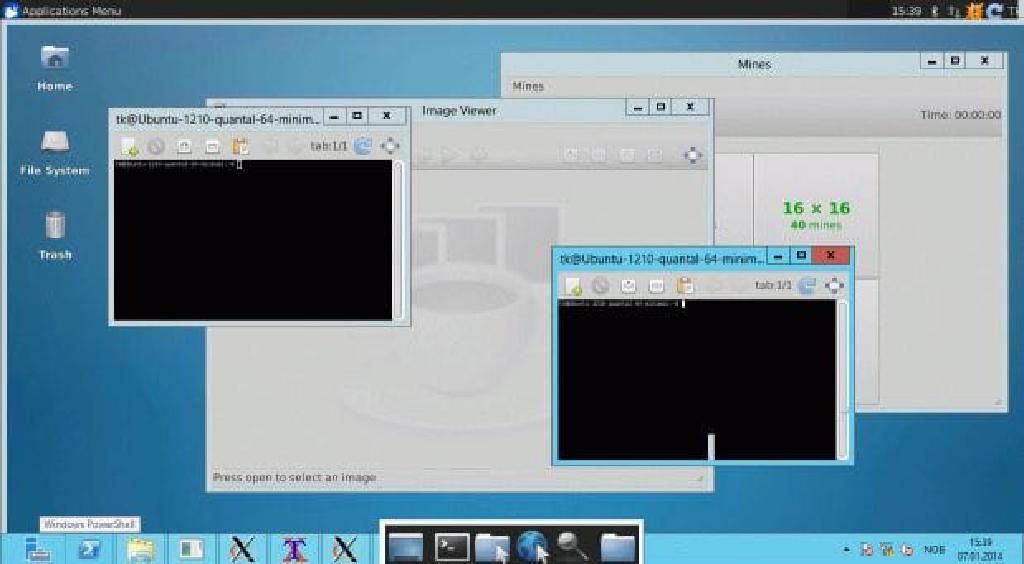
Task: Maximize the Mines window
Action: [x=955, y=61]
